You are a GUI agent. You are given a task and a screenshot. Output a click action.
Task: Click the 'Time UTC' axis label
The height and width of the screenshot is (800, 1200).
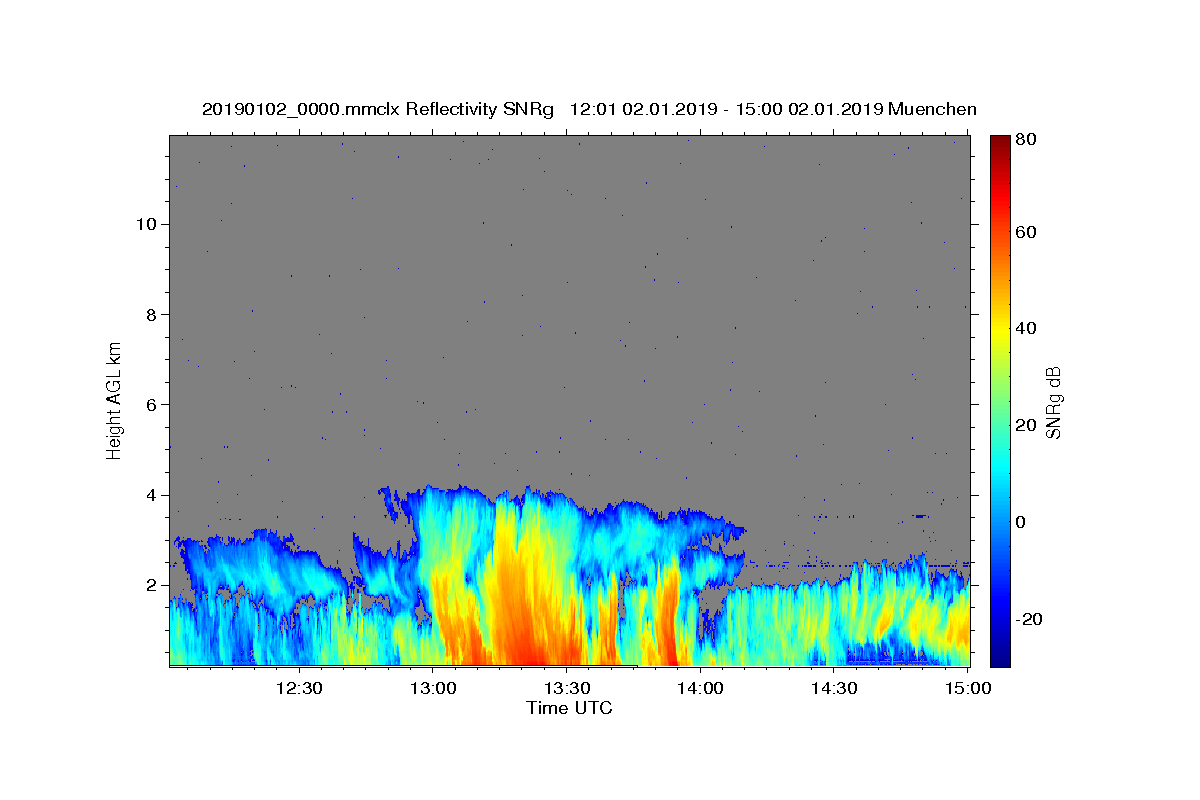pyautogui.click(x=569, y=708)
